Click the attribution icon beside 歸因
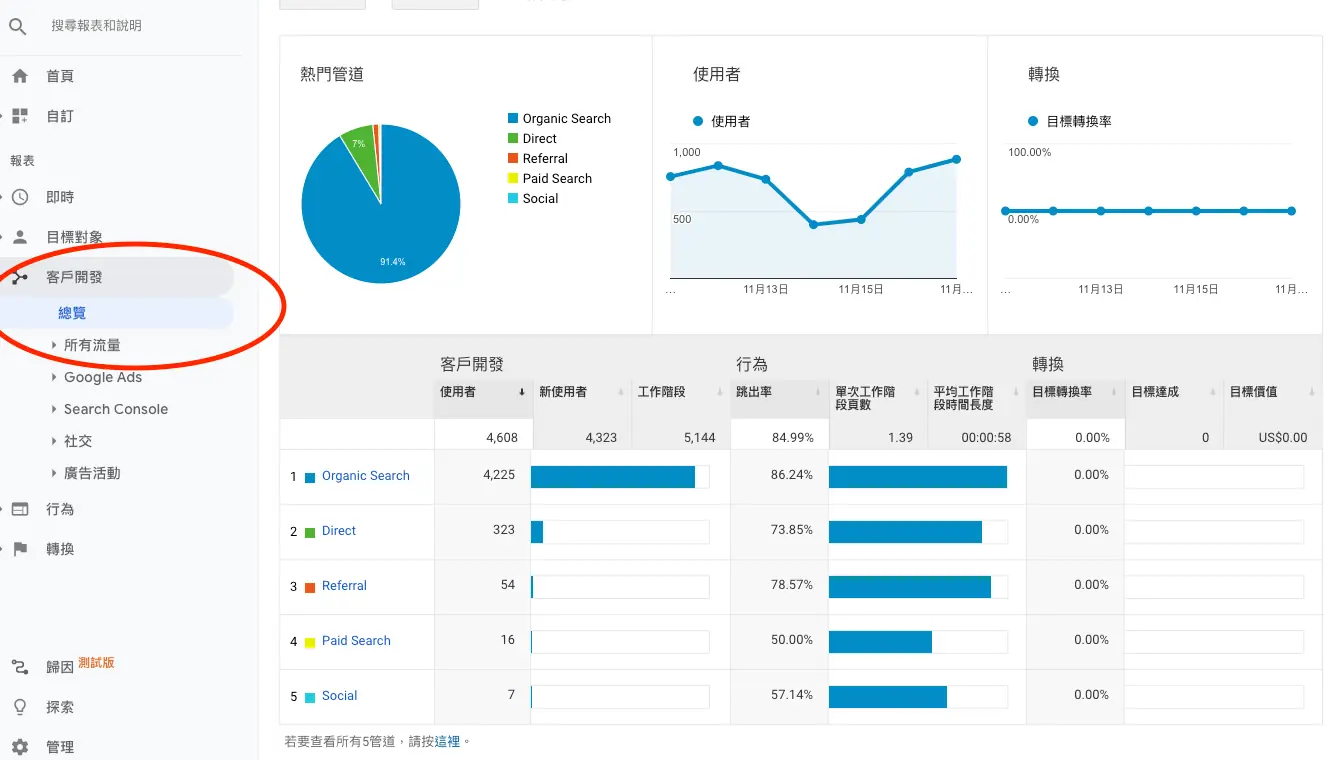1342x760 pixels. (20, 667)
